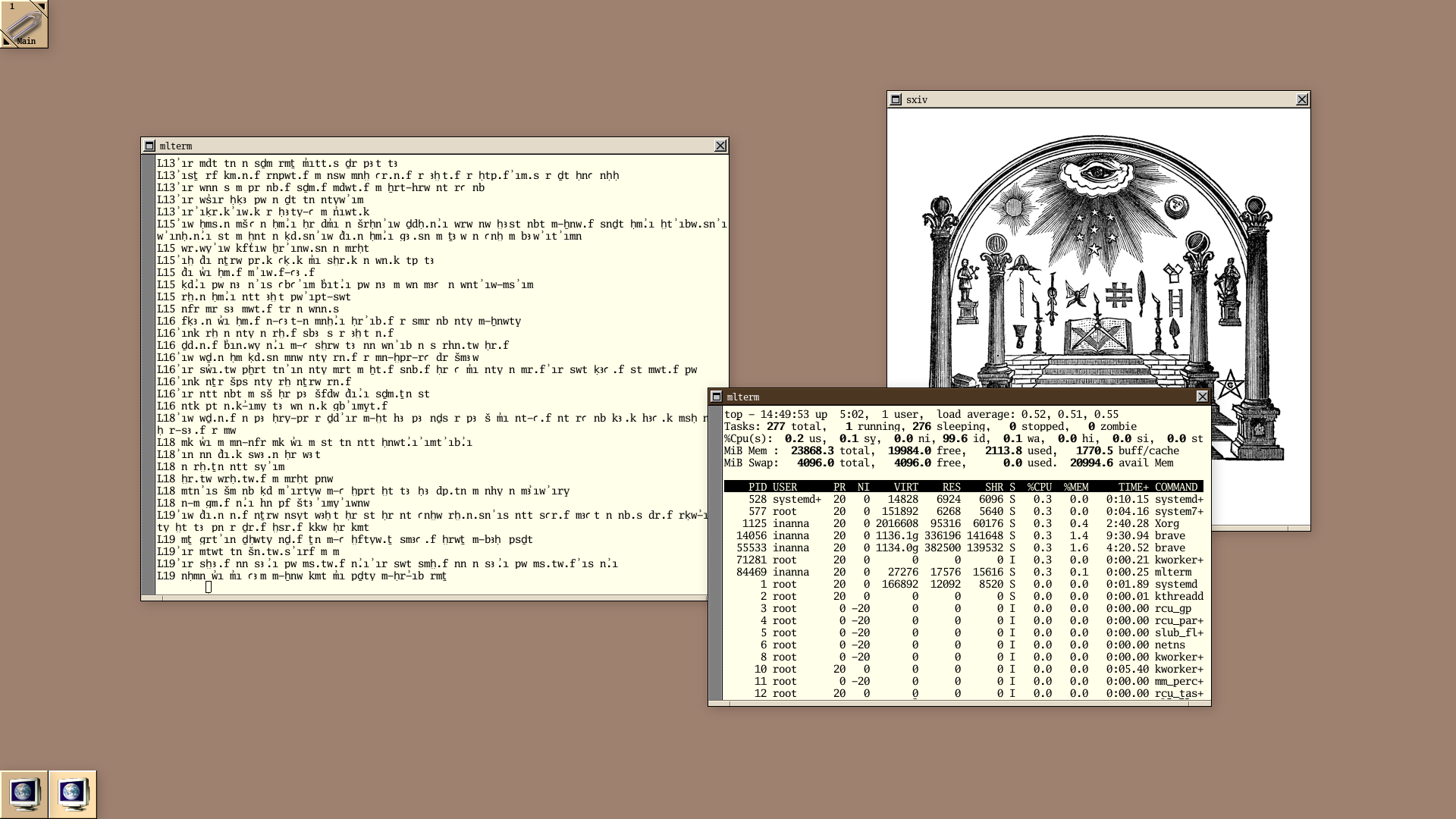Click the large mlterm window's titlebar
The width and height of the screenshot is (1456, 819).
pyautogui.click(x=434, y=146)
